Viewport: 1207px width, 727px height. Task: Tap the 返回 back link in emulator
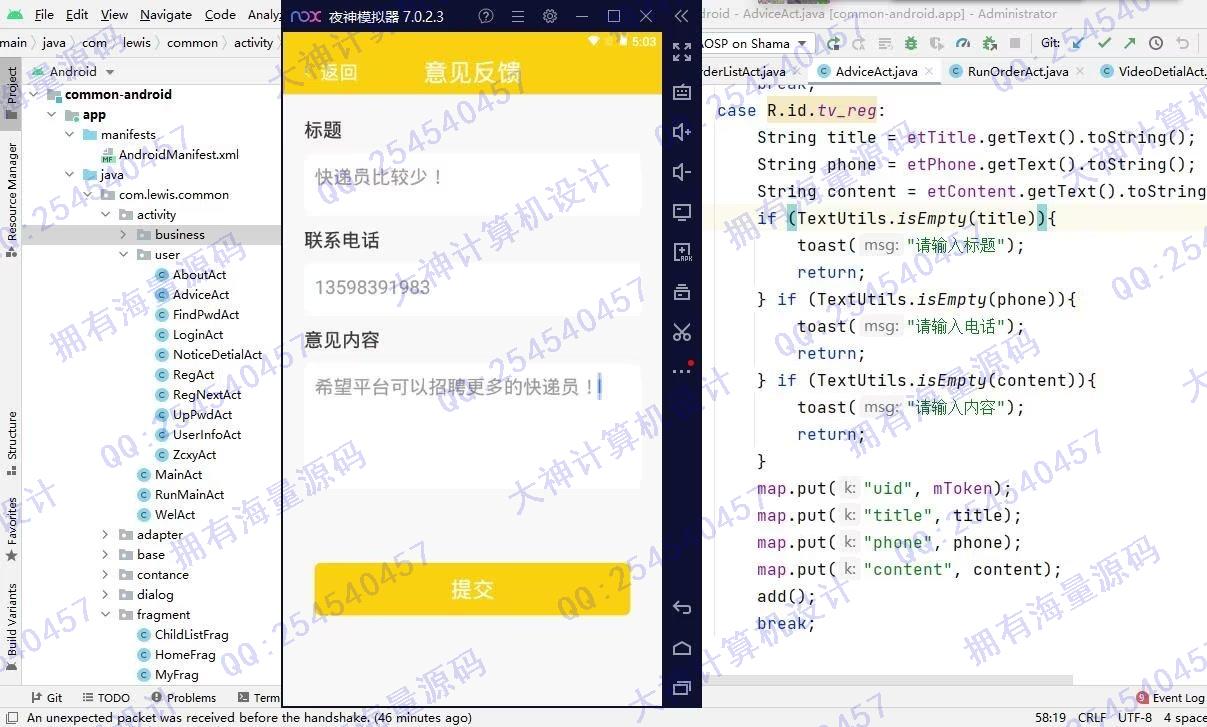337,73
